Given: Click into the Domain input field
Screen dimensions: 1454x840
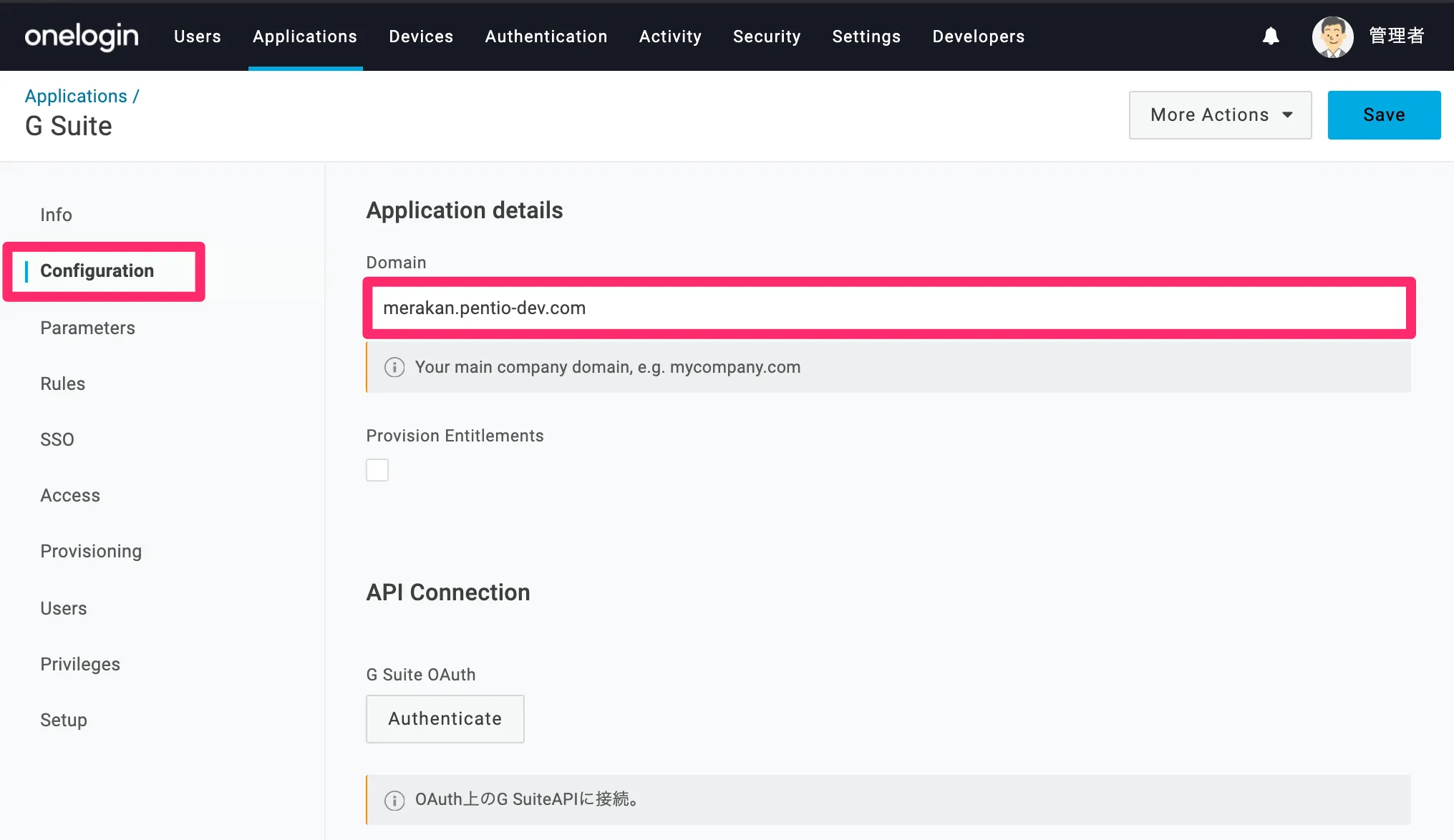Looking at the screenshot, I should 888,308.
